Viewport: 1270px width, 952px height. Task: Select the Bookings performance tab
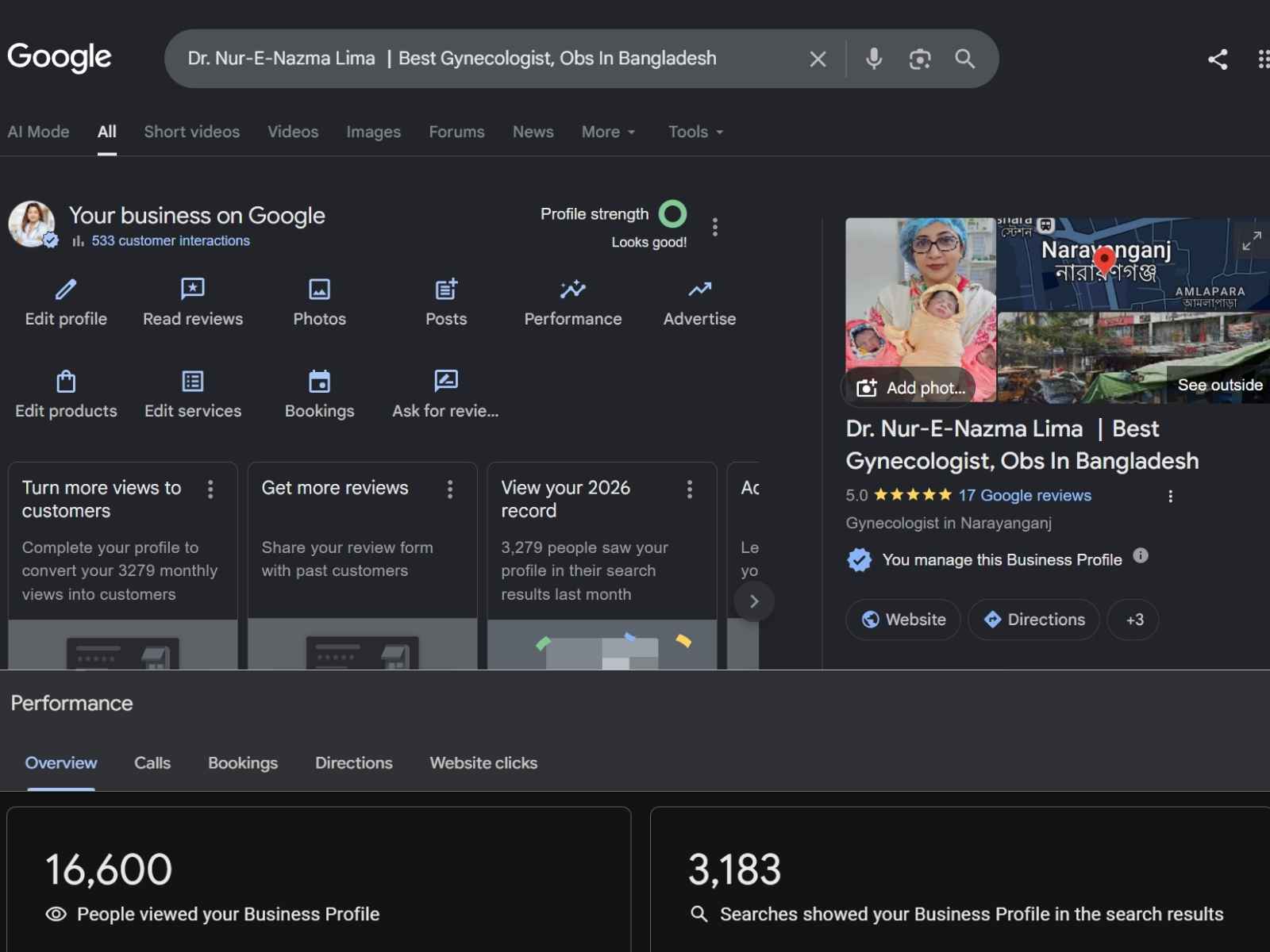[243, 763]
